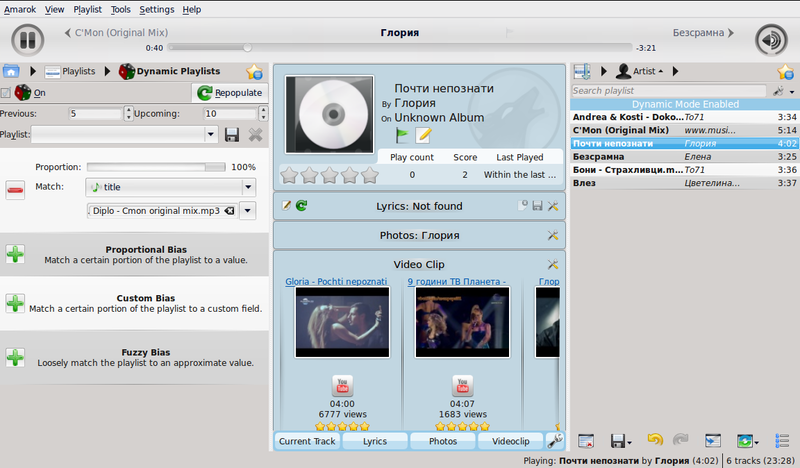This screenshot has height=468, width=800.
Task: Toggle dynamic mode On checkbox
Action: point(6,93)
